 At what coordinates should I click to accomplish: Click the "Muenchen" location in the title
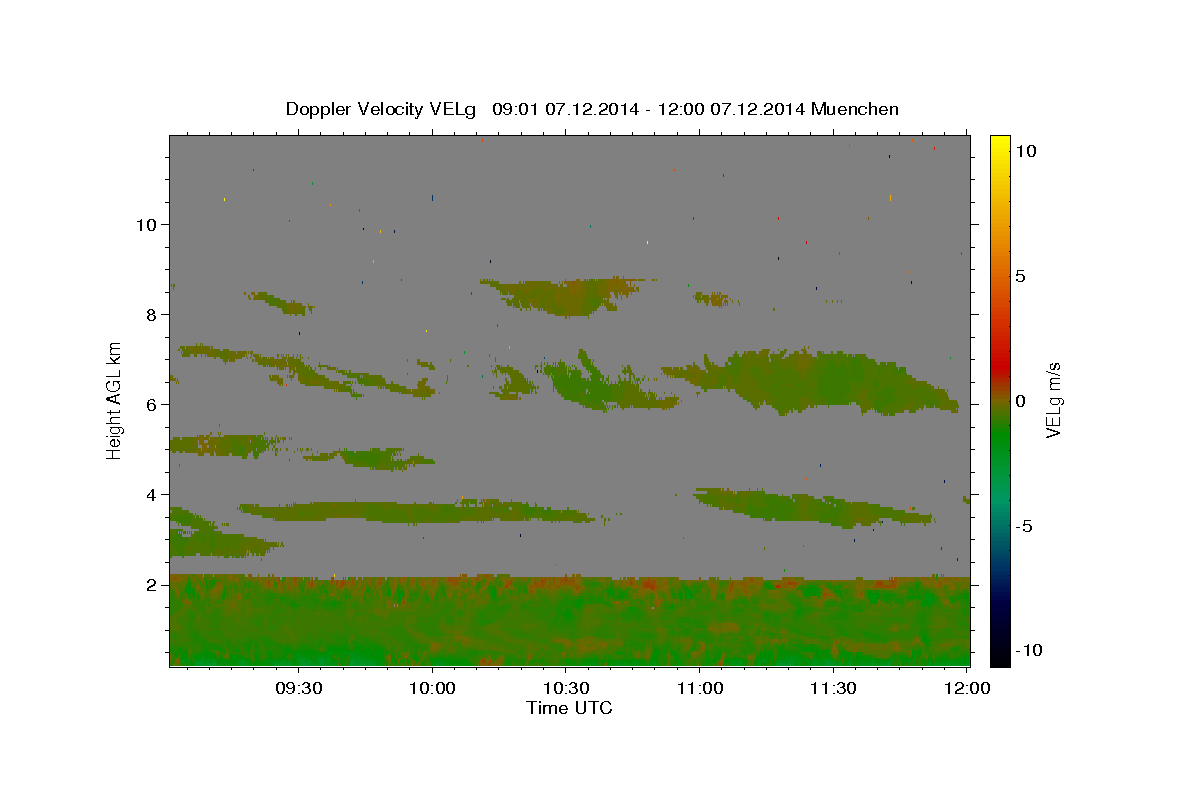[855, 109]
